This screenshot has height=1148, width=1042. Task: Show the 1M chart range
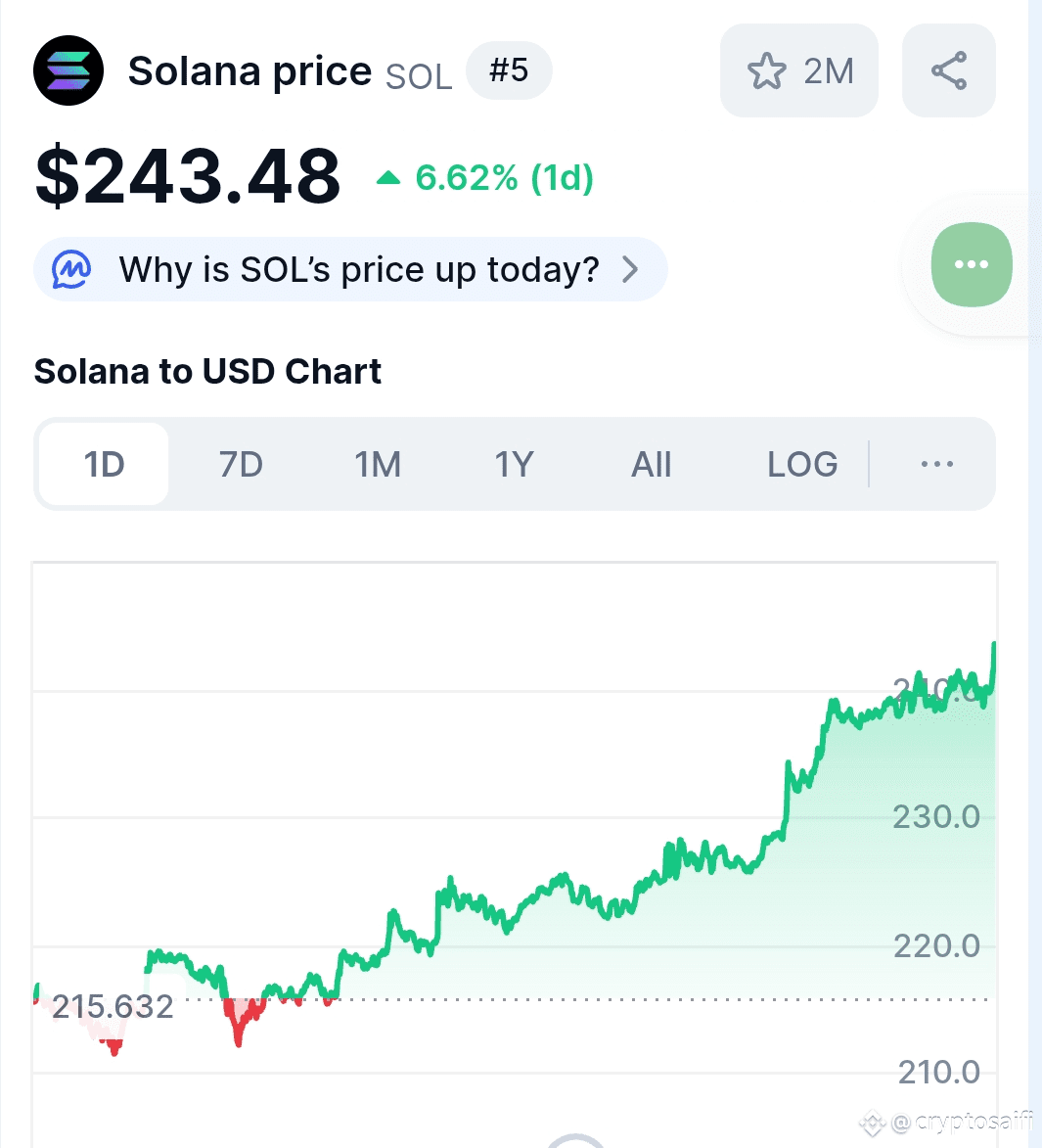(378, 464)
